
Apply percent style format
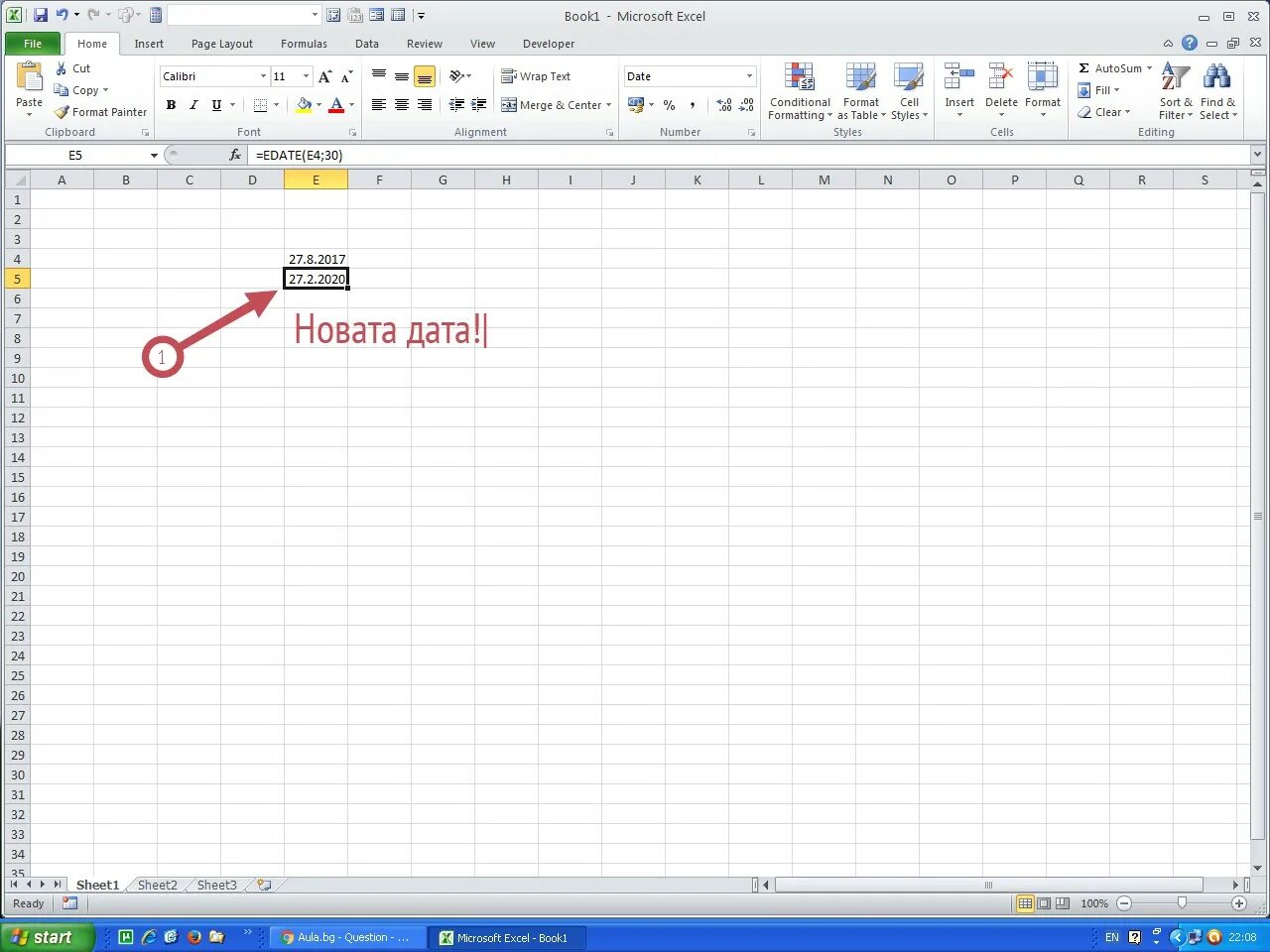670,105
